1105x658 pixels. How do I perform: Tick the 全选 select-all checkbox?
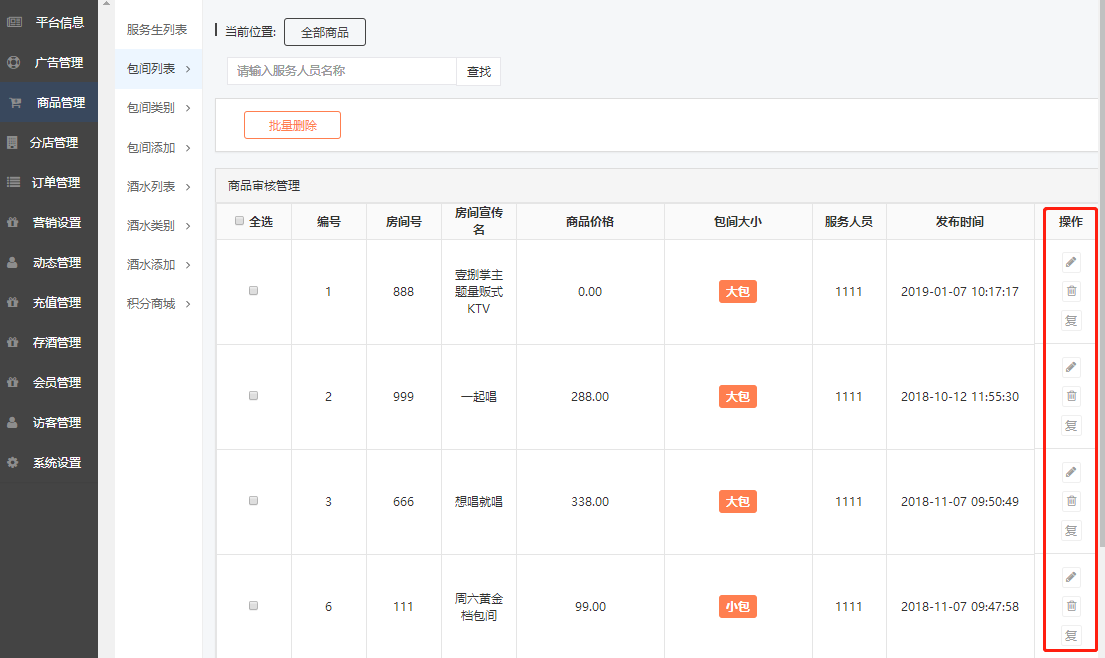[240, 221]
